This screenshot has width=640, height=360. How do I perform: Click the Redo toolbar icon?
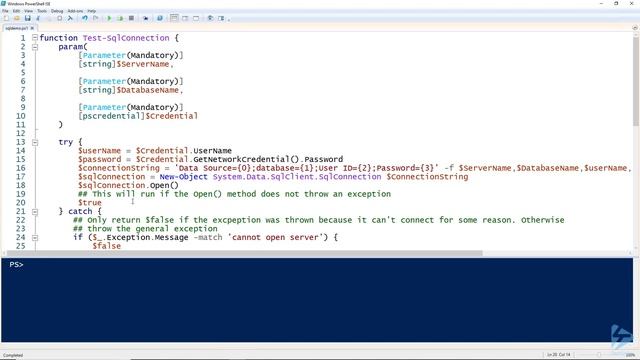(x=95, y=18)
